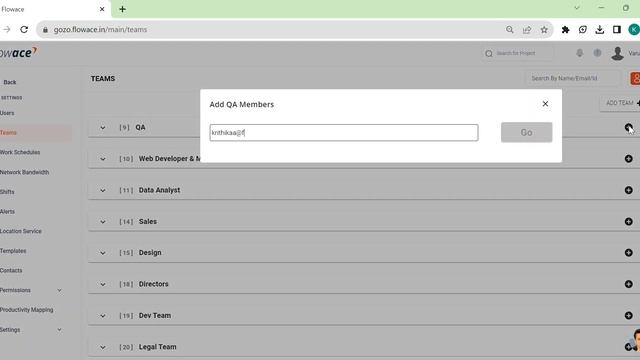The height and width of the screenshot is (360, 640).
Task: Open the user profile avatar menu
Action: tap(618, 53)
